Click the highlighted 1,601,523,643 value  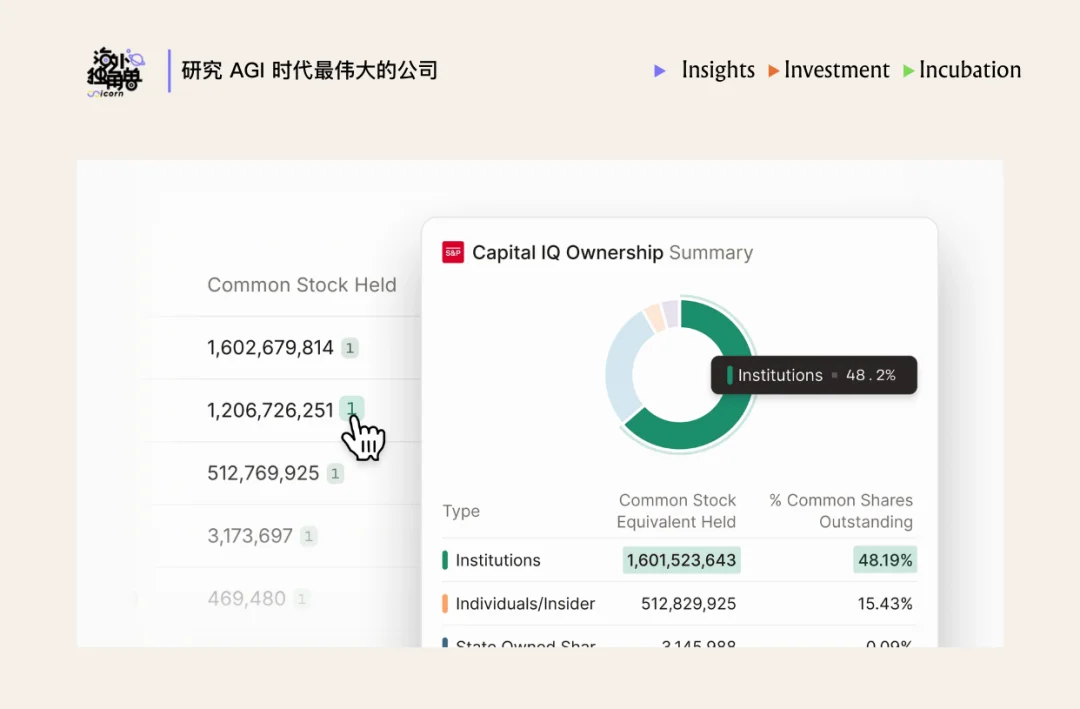point(681,560)
